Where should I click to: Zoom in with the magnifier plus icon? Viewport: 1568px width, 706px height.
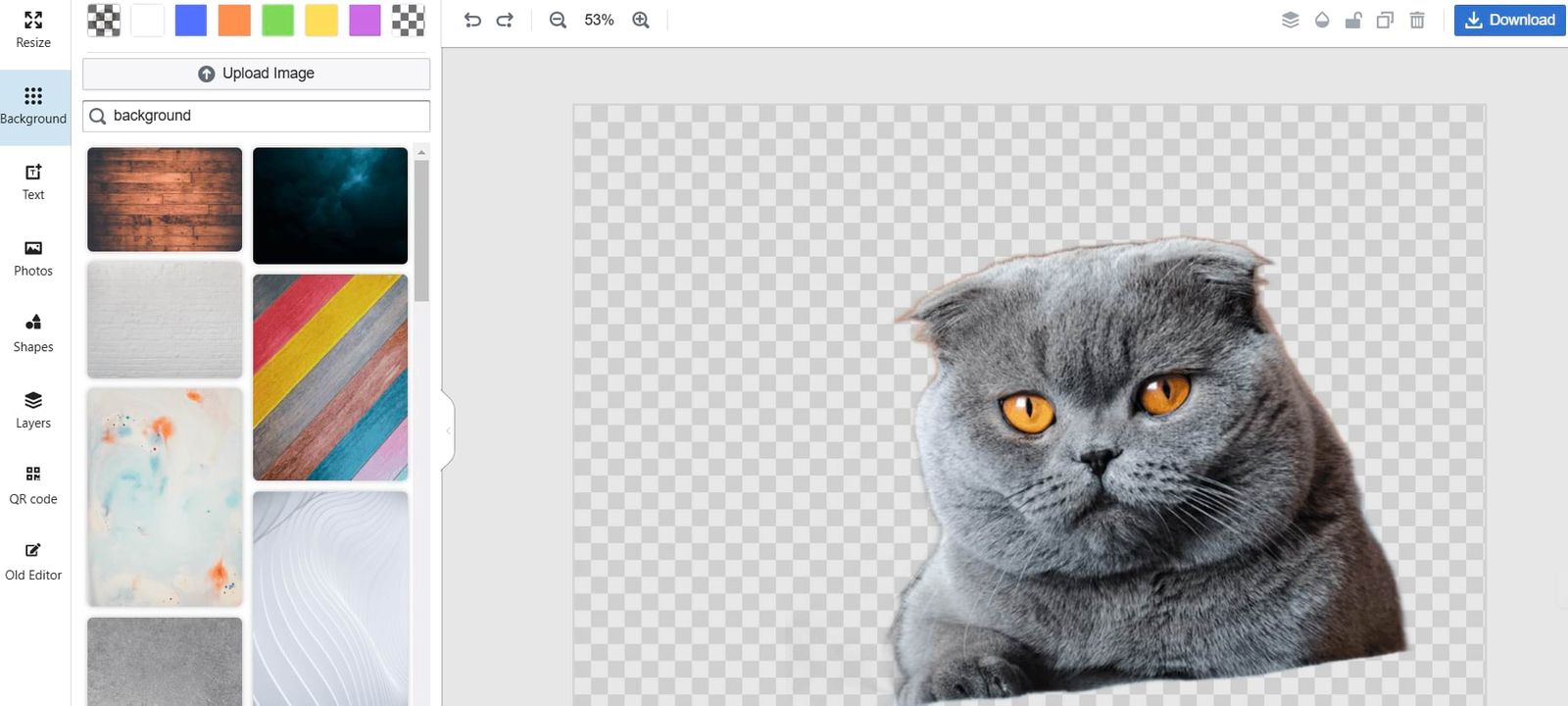click(641, 20)
